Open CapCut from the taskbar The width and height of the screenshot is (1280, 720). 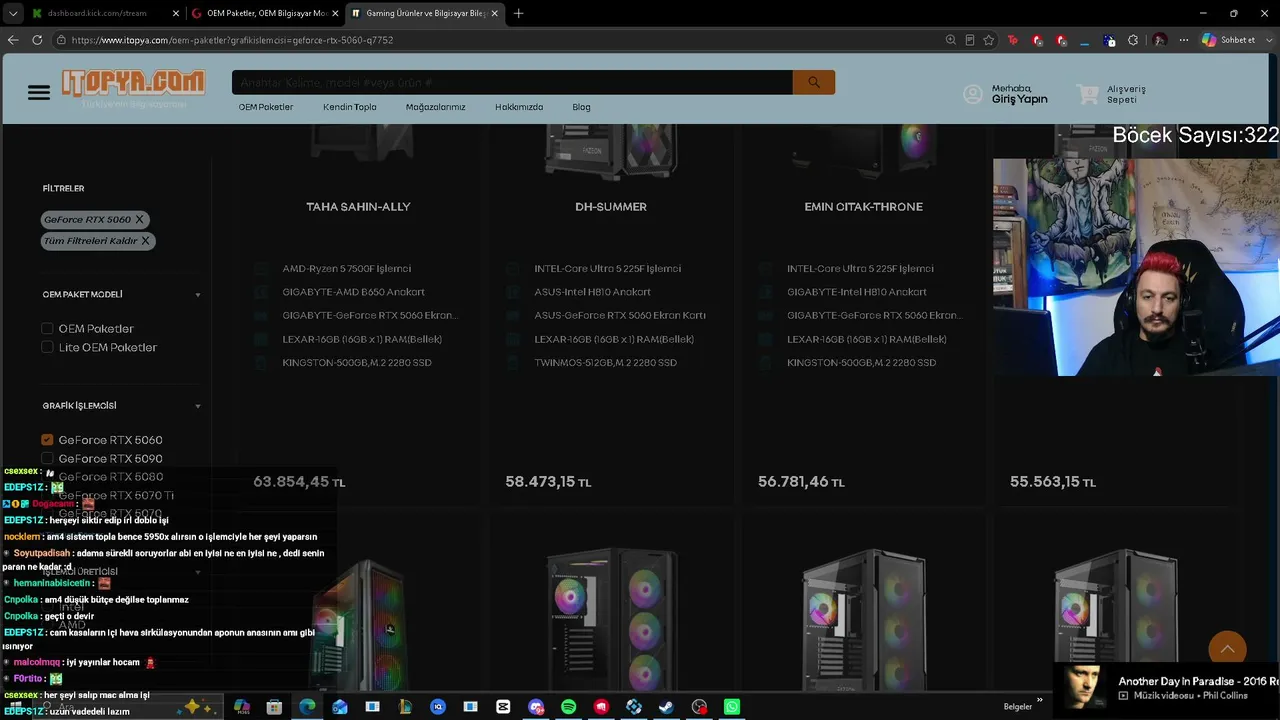[x=503, y=707]
